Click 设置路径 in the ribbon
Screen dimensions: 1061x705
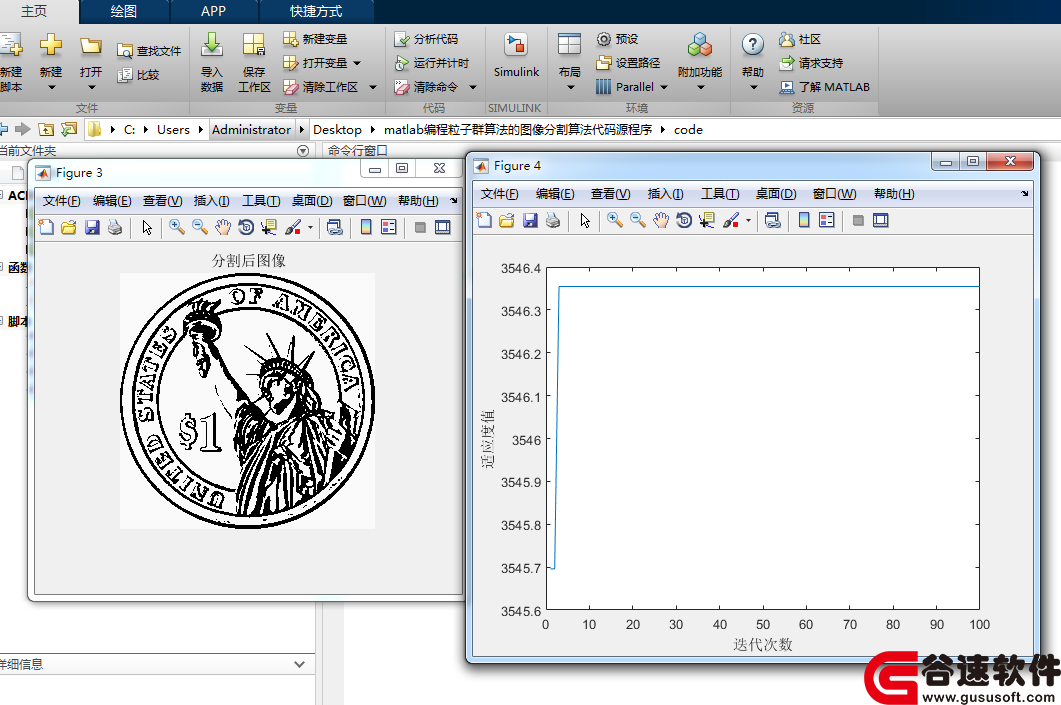pyautogui.click(x=628, y=63)
